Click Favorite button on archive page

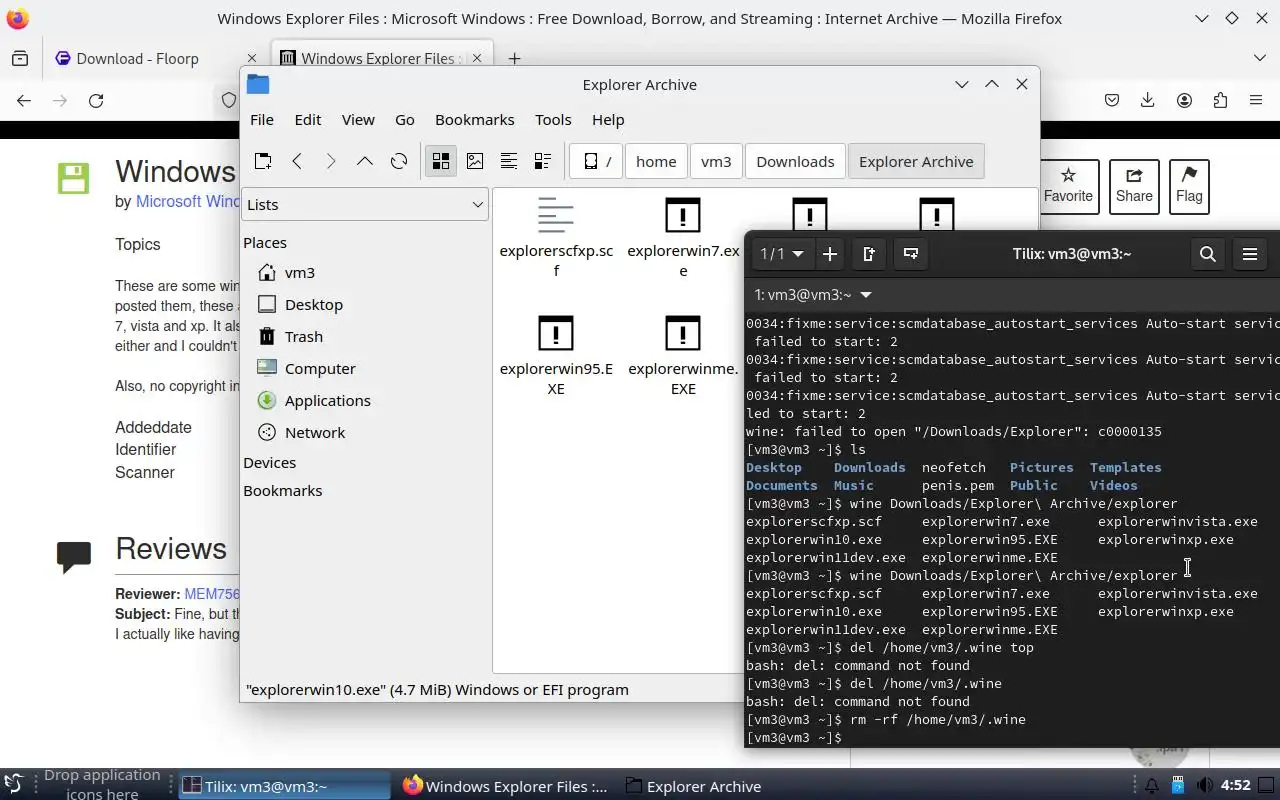pyautogui.click(x=1068, y=186)
